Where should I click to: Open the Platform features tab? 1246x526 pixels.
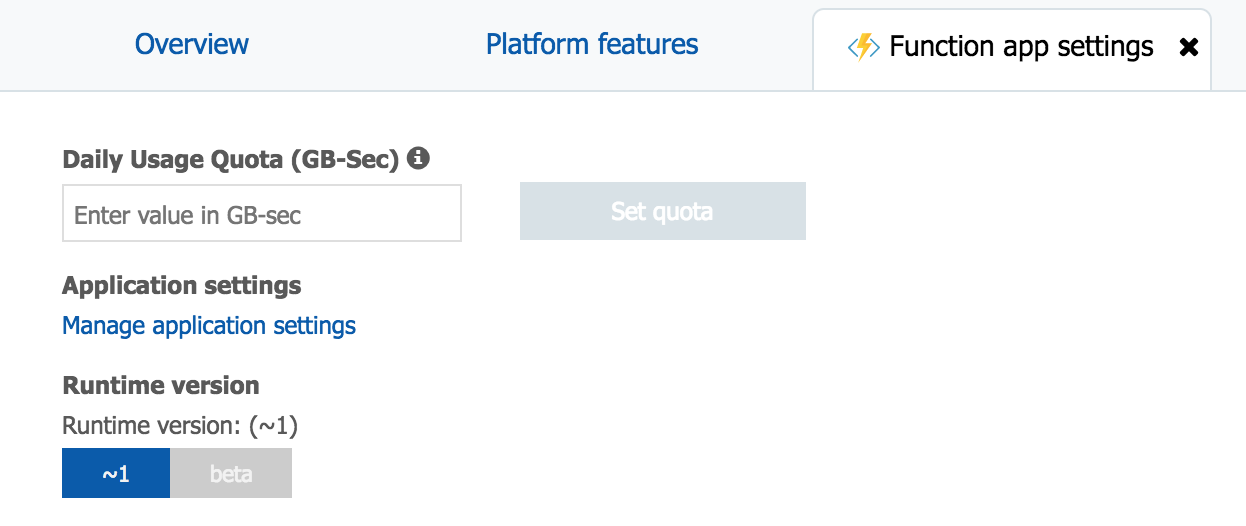[592, 45]
